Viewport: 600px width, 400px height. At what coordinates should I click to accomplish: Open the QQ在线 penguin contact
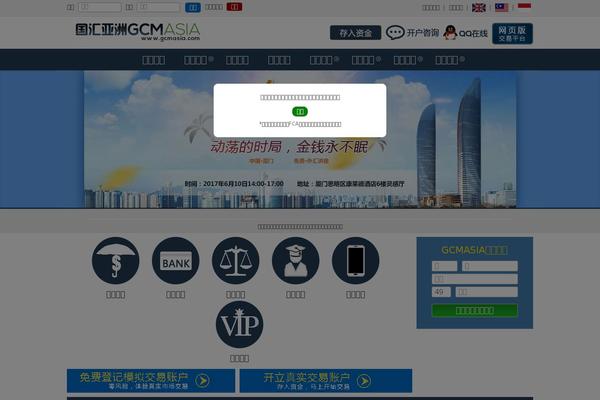[465, 33]
